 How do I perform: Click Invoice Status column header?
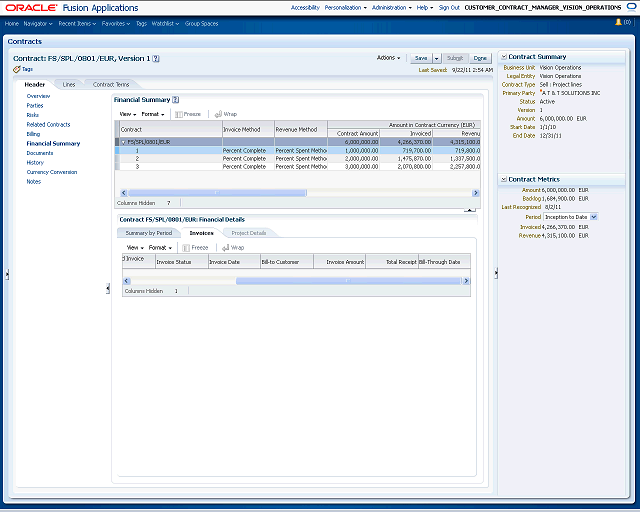[x=182, y=262]
